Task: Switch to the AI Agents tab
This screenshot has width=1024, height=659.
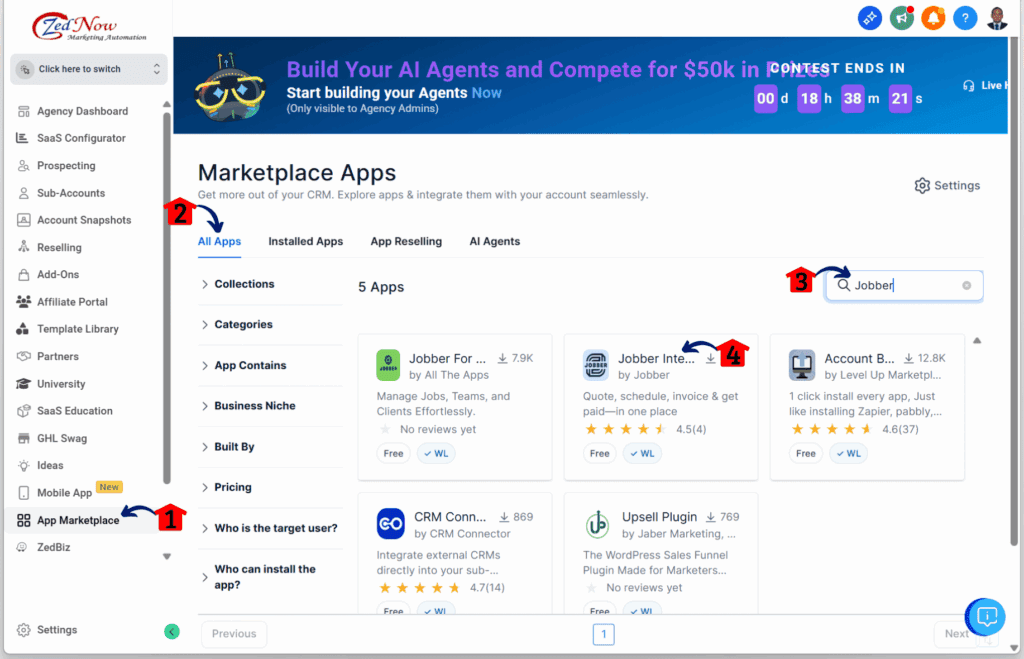Action: click(x=494, y=241)
